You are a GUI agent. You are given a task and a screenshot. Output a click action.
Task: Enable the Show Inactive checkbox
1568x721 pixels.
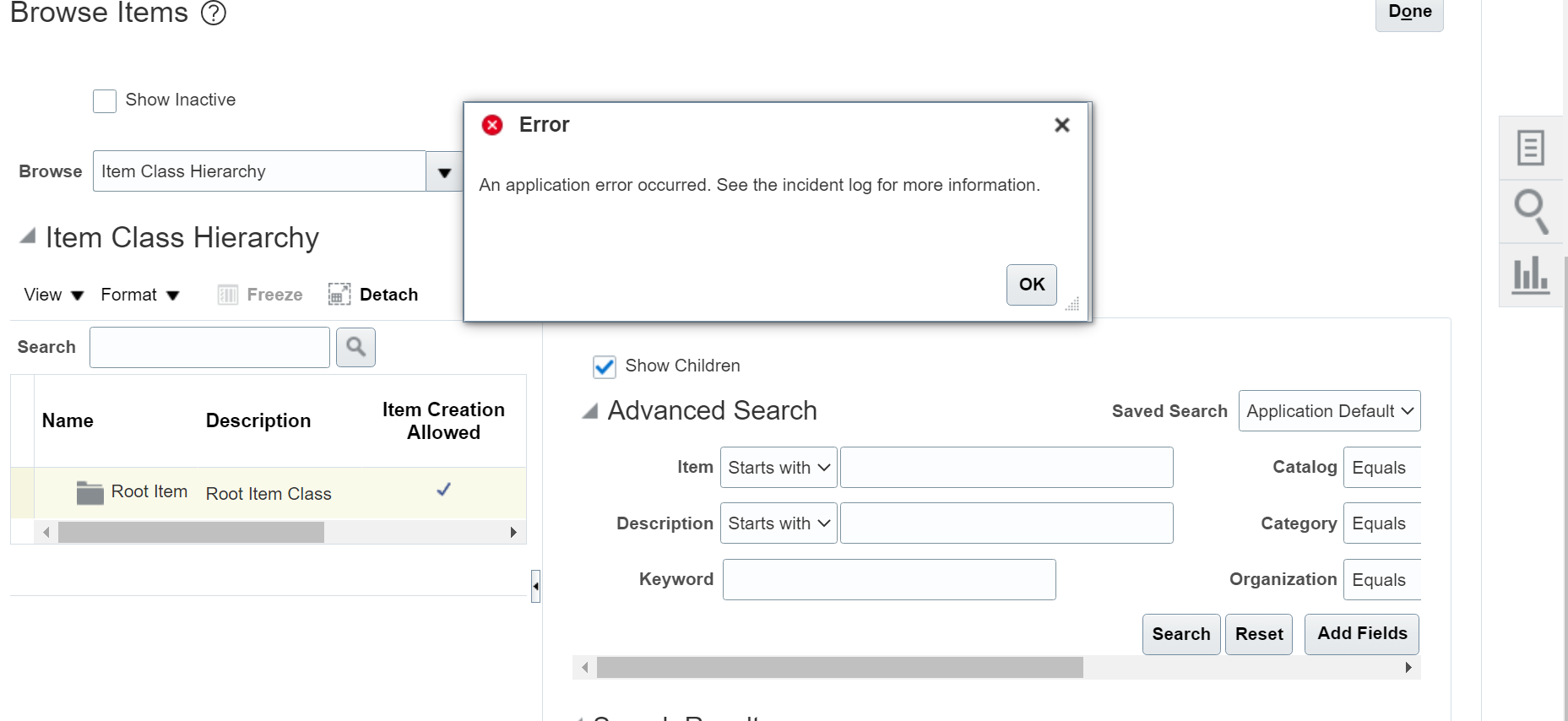coord(105,101)
